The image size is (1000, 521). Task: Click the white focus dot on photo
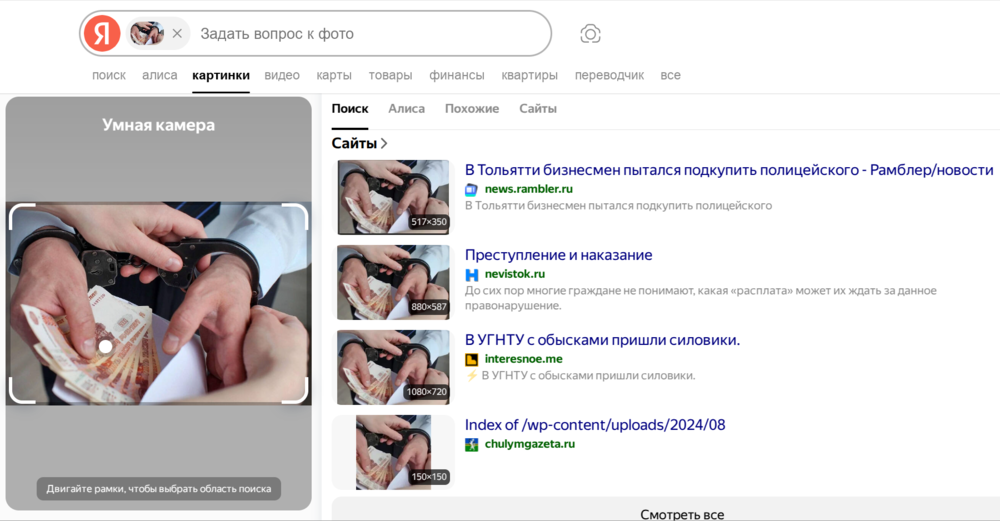[x=105, y=346]
